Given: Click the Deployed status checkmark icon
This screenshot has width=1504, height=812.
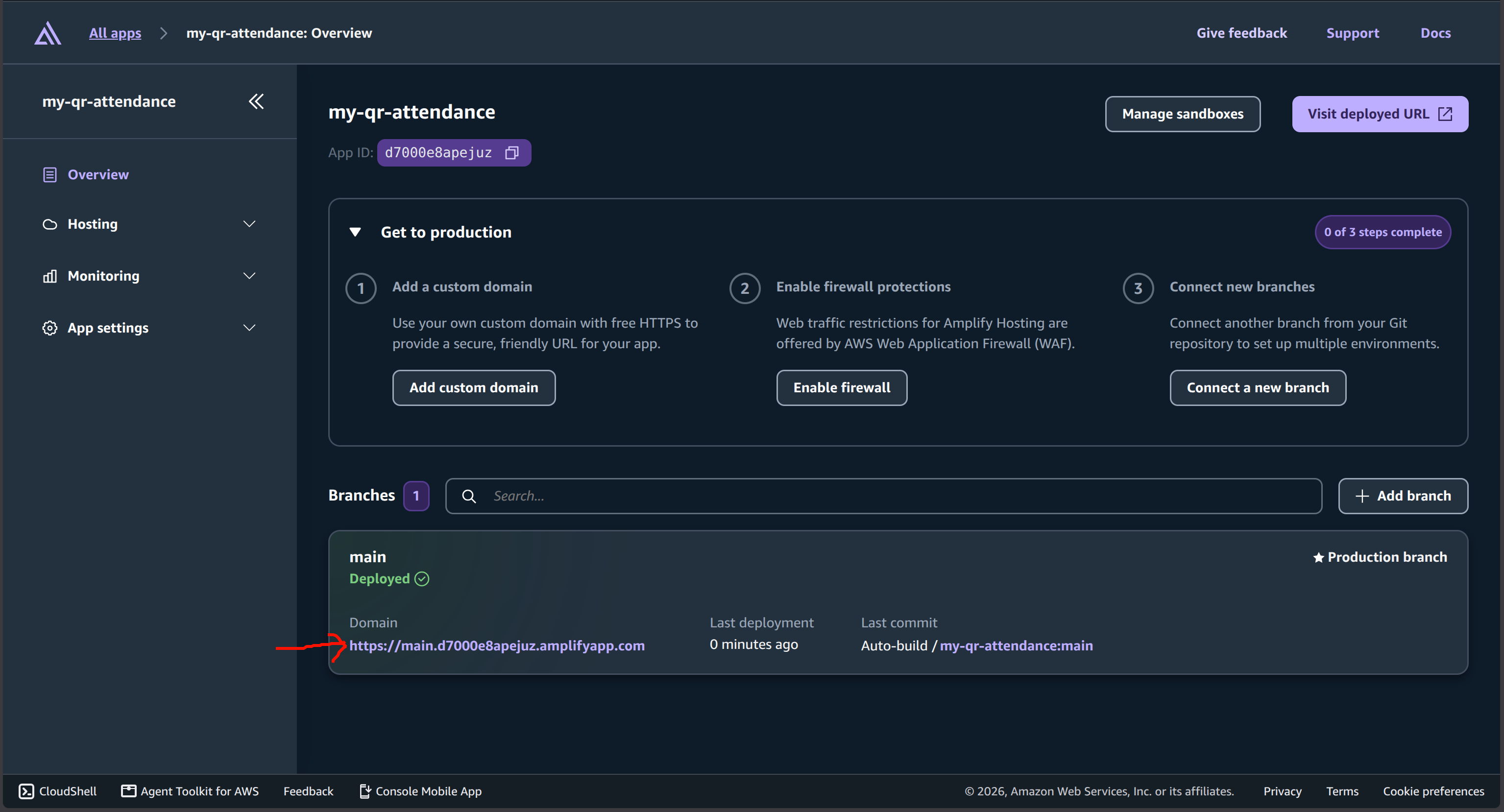Looking at the screenshot, I should (x=421, y=578).
